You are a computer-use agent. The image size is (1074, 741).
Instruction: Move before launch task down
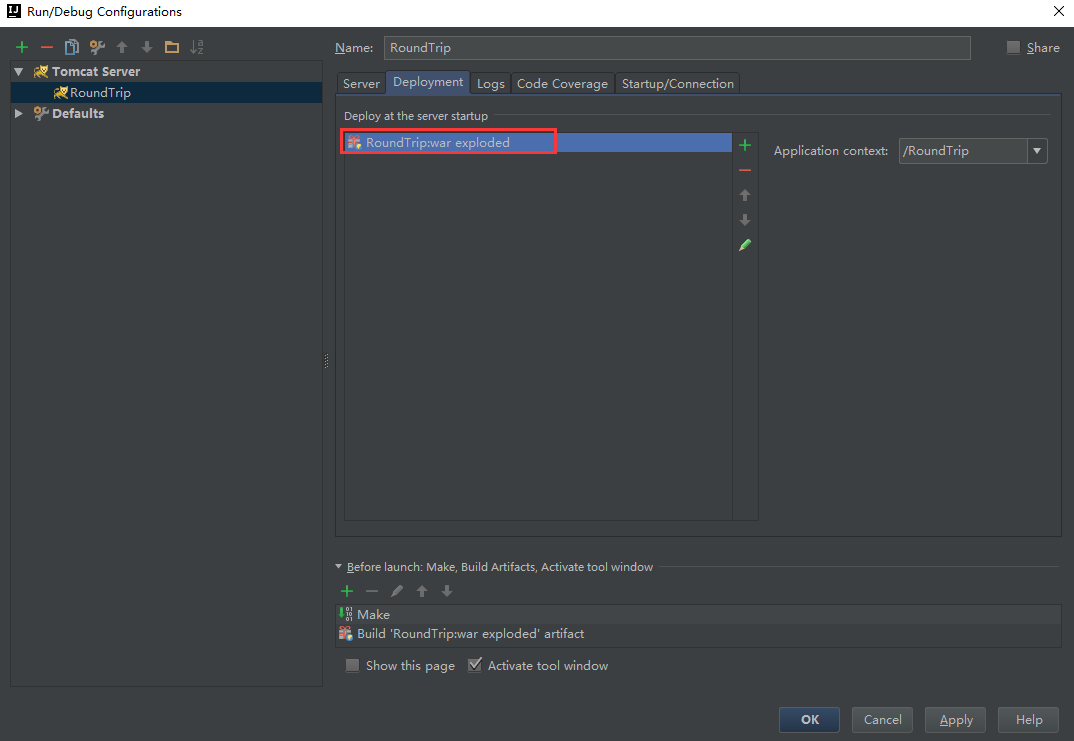click(x=447, y=591)
